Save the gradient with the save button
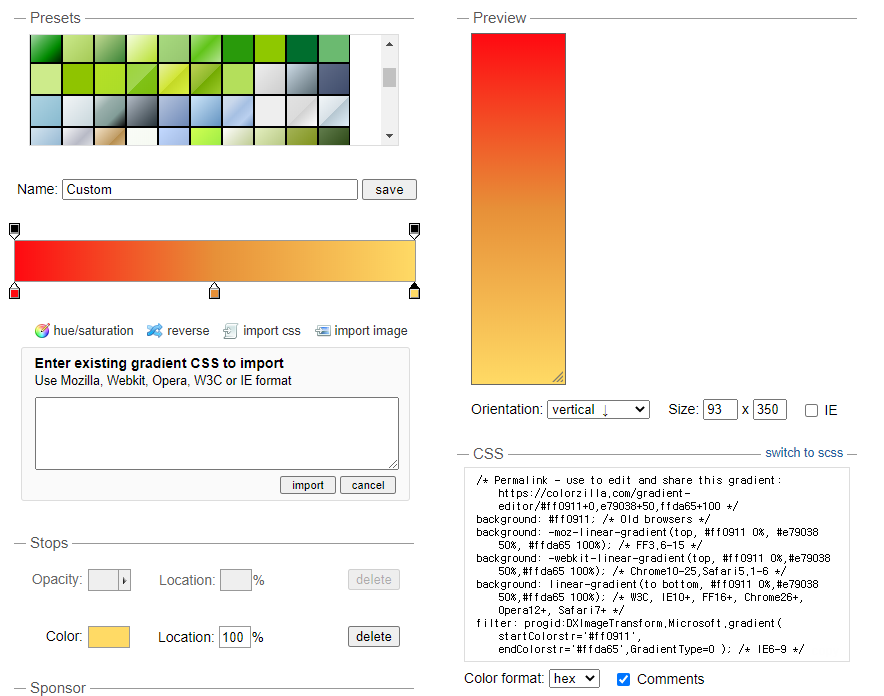Screen dimensions: 884x696 [389, 189]
